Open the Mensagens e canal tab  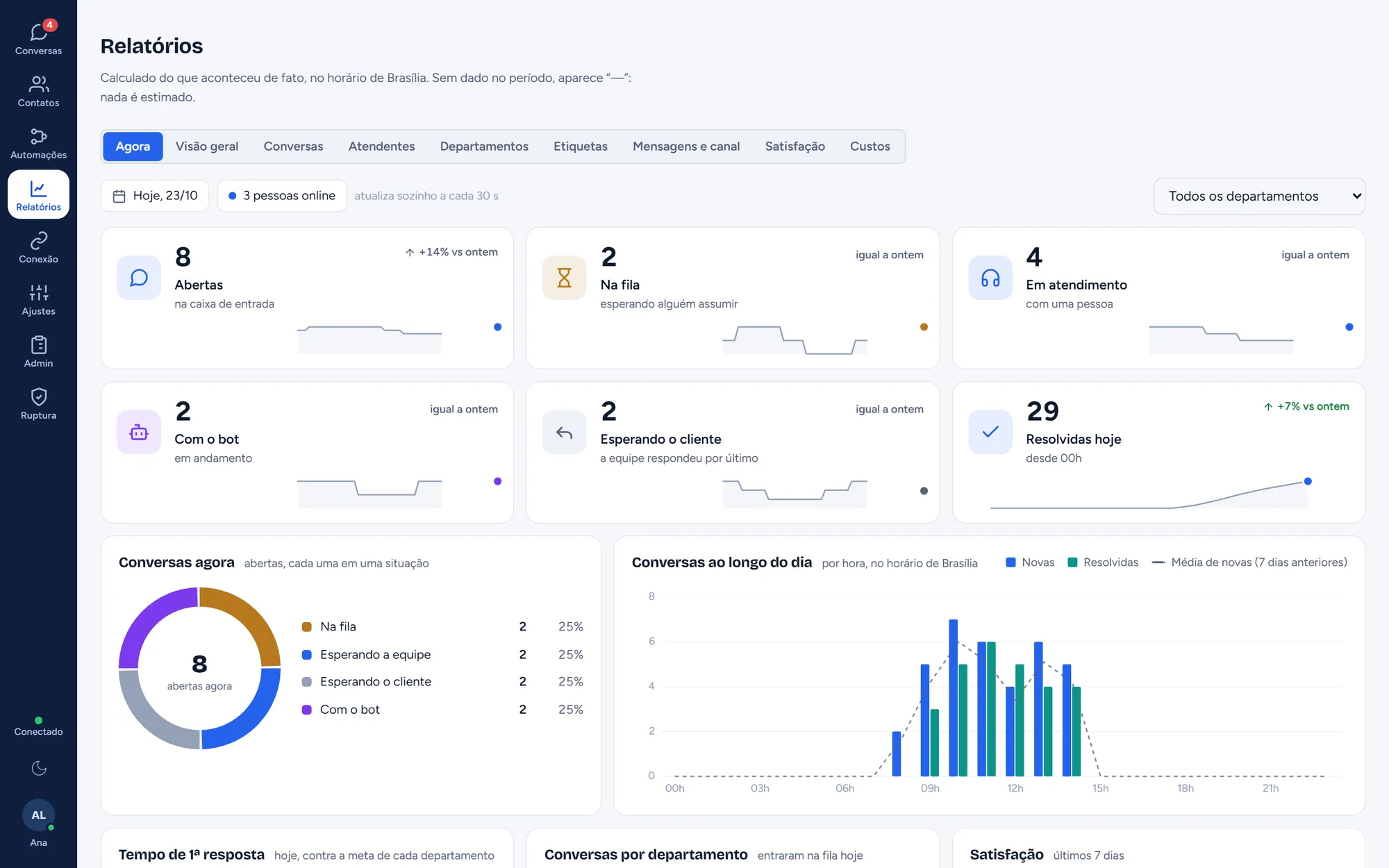click(x=686, y=147)
